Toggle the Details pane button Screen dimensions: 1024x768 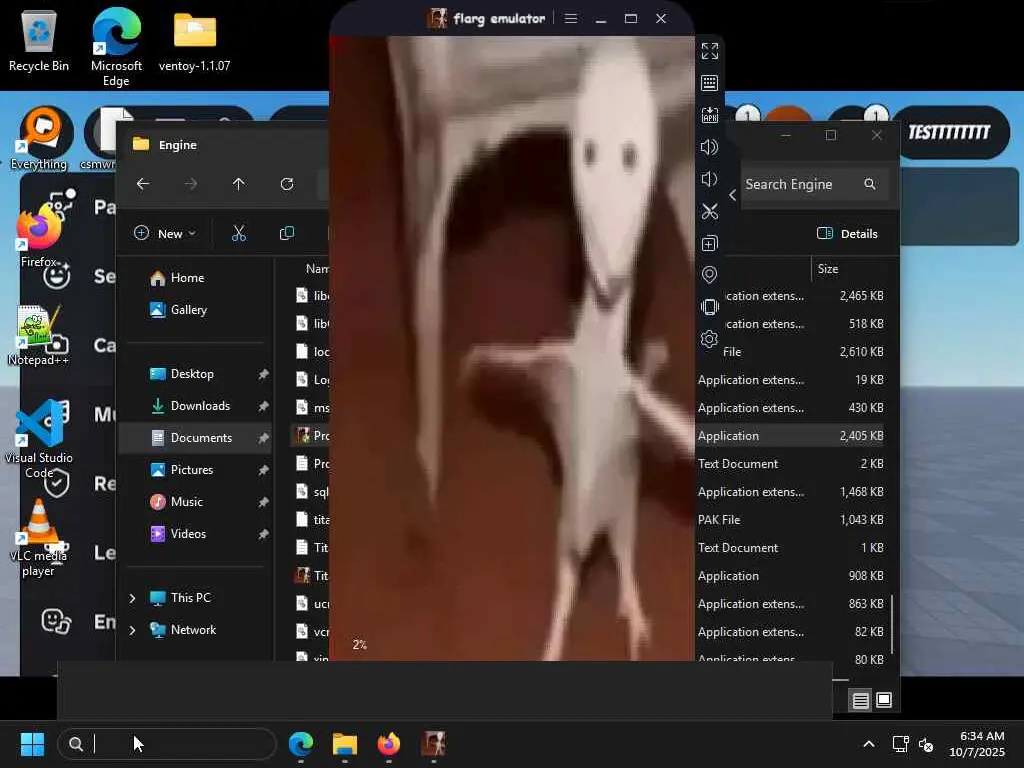pyautogui.click(x=847, y=233)
